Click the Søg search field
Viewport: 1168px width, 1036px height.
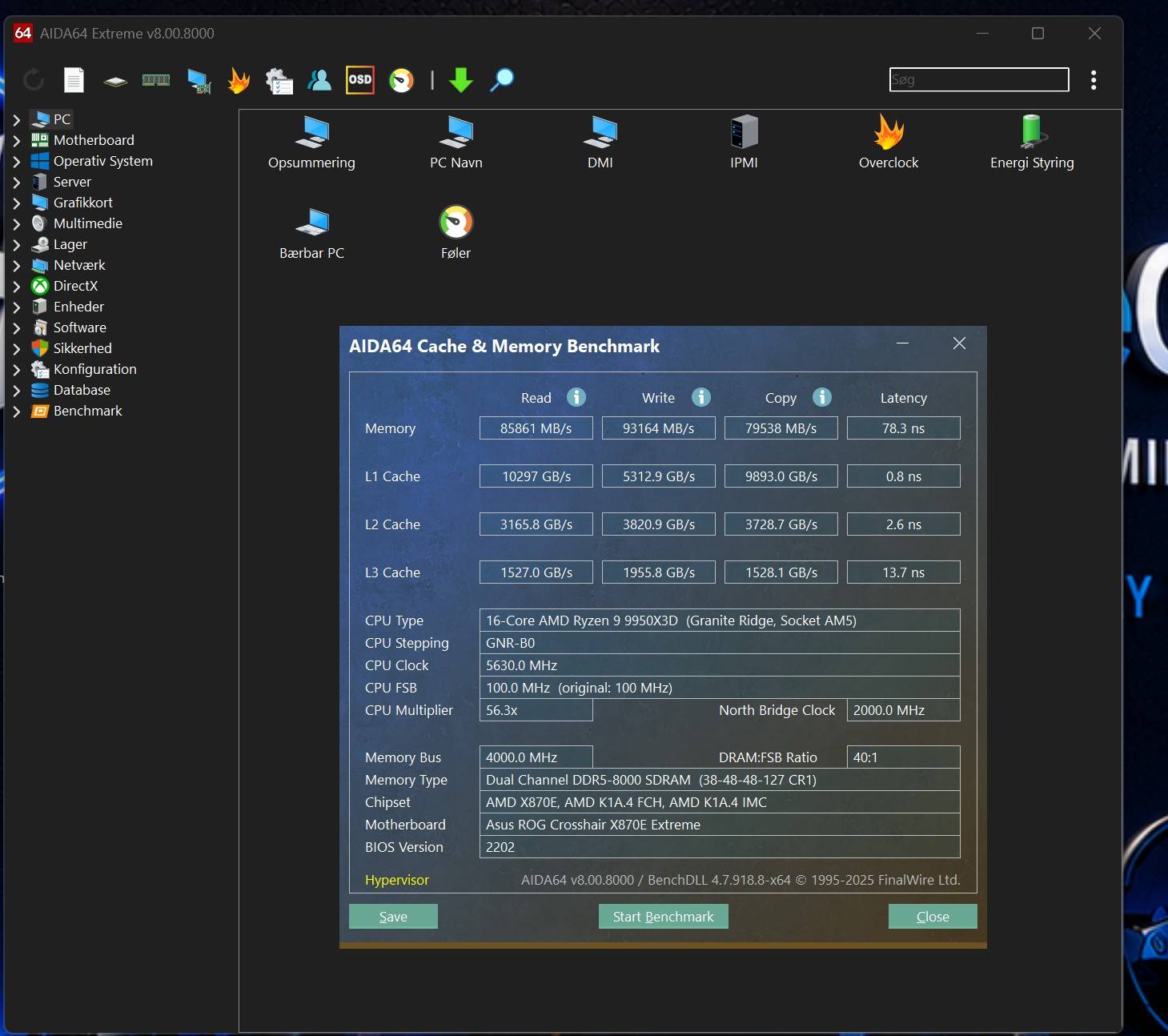979,79
